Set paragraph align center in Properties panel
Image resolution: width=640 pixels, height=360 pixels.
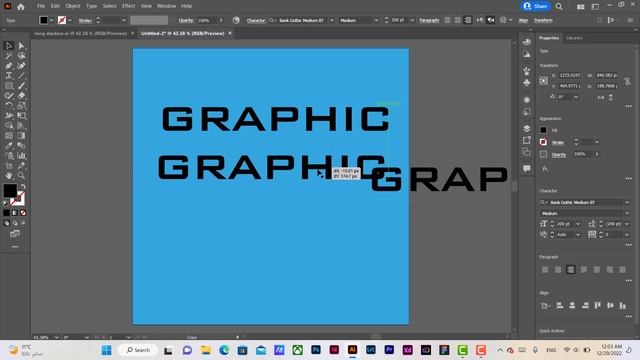pyautogui.click(x=558, y=270)
